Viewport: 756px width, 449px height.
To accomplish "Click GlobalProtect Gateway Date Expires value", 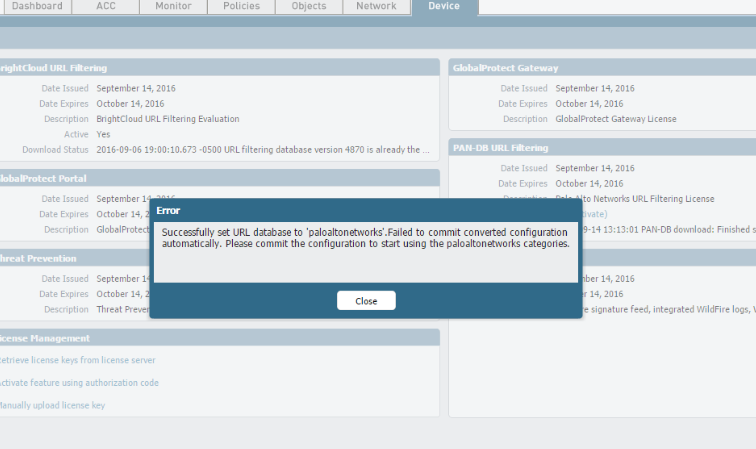I will [x=589, y=104].
